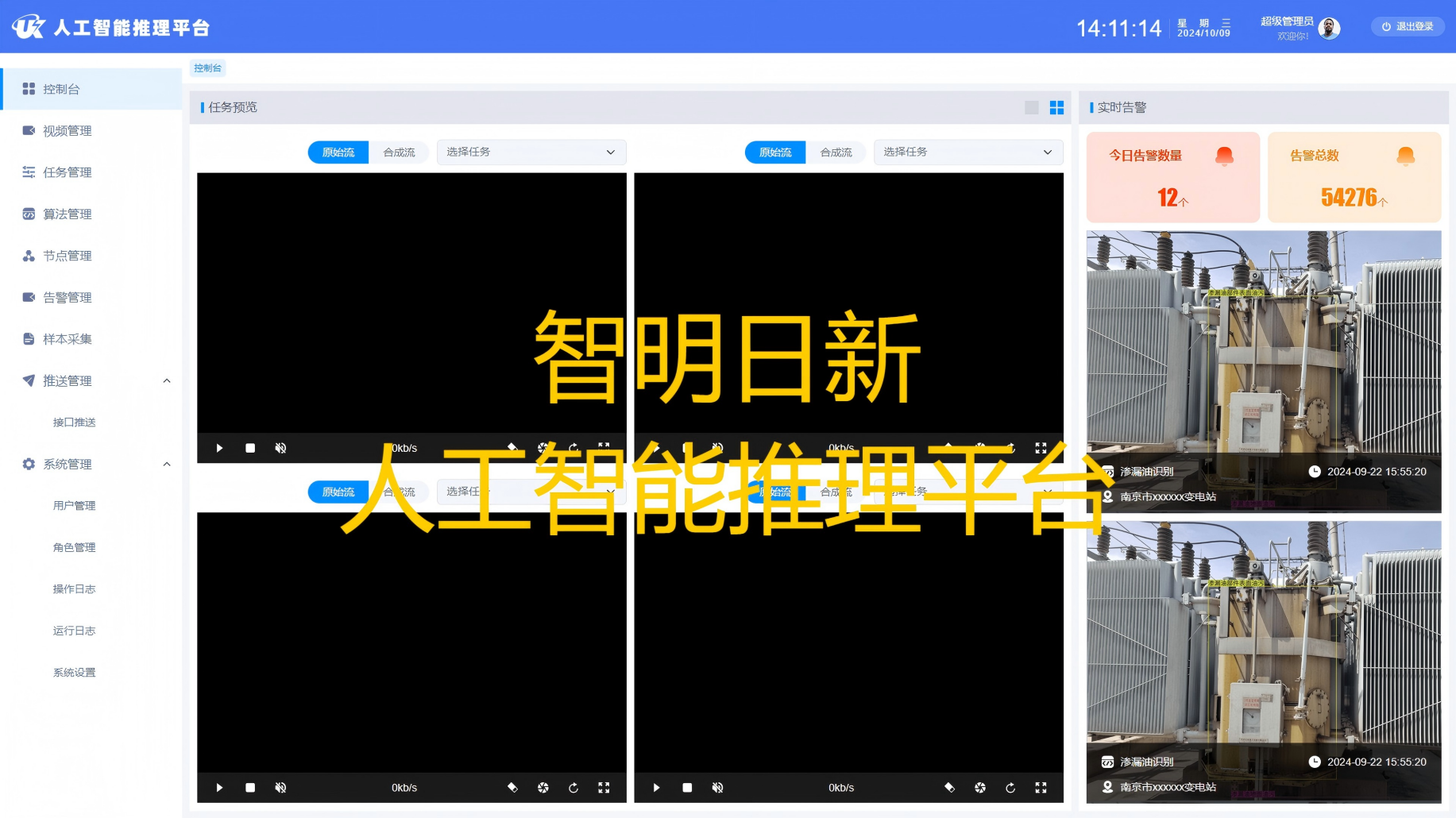Image resolution: width=1456 pixels, height=818 pixels.
Task: Select 合成流 for the top-left player
Action: coord(399,152)
